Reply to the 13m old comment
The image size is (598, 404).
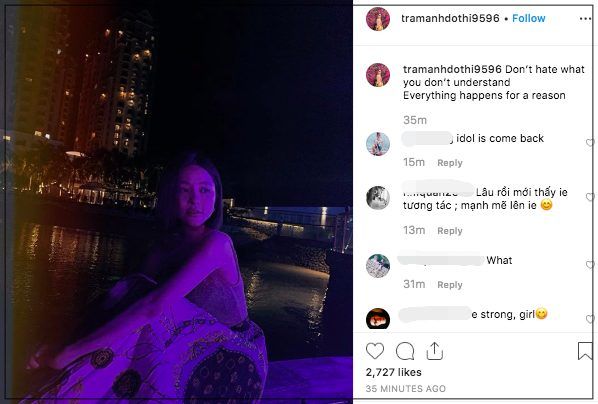[450, 231]
